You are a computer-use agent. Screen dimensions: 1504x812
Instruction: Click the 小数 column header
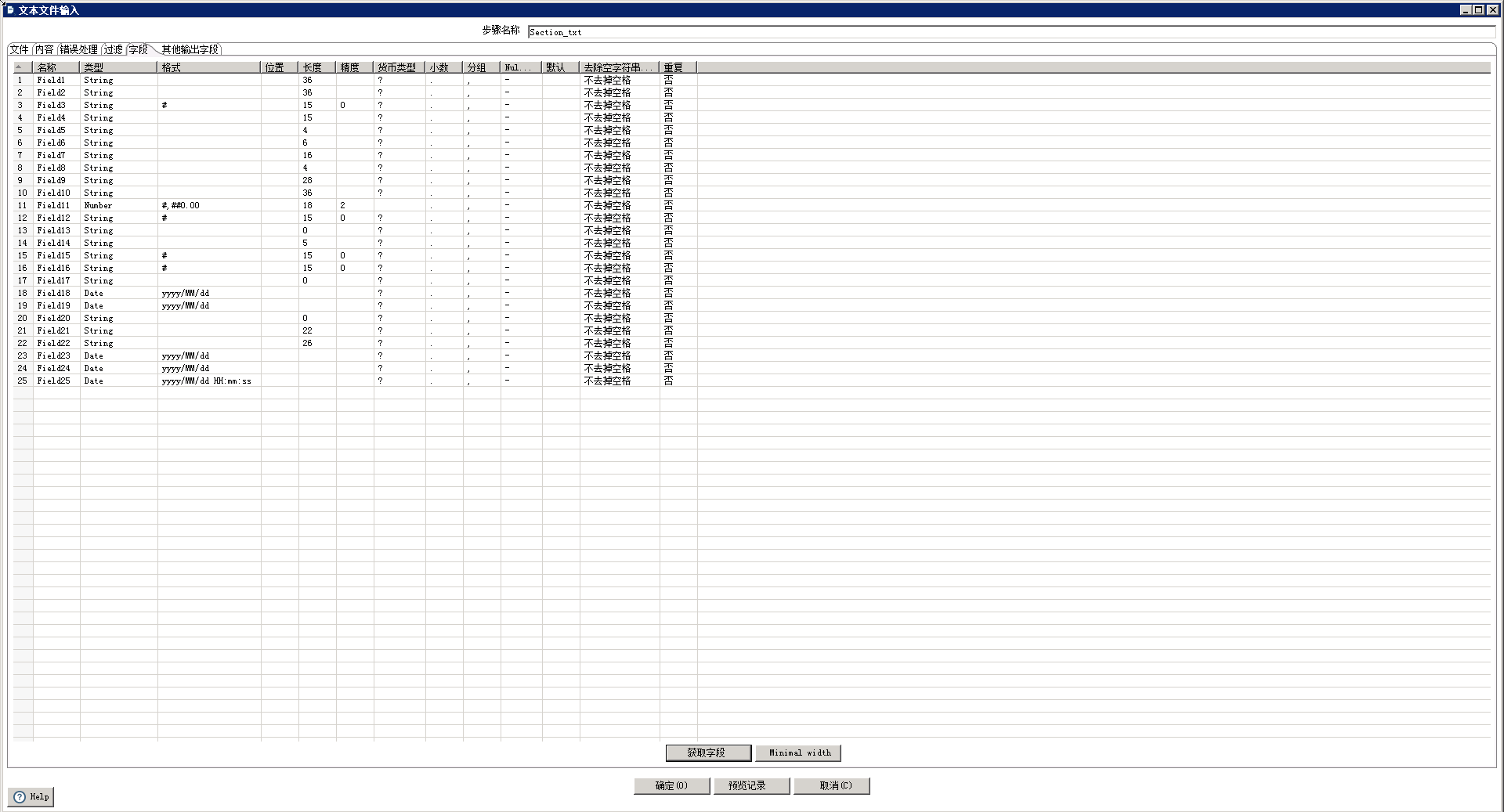(444, 67)
